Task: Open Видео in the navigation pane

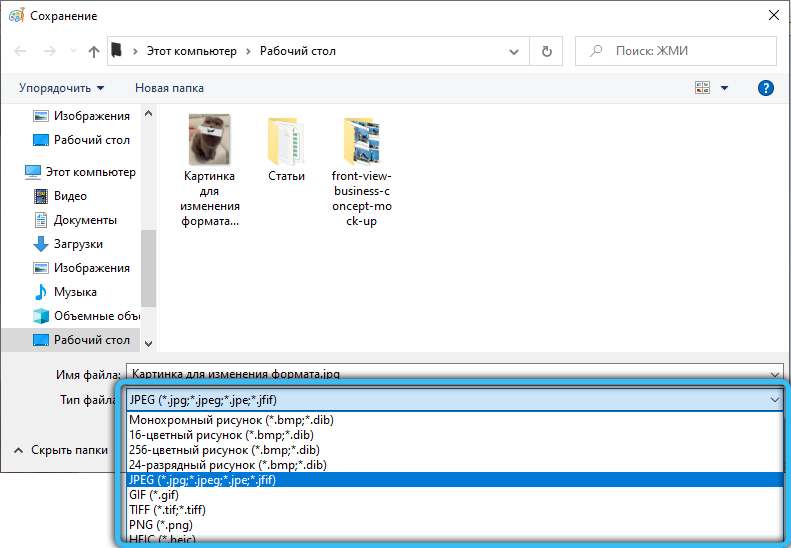Action: tap(70, 196)
